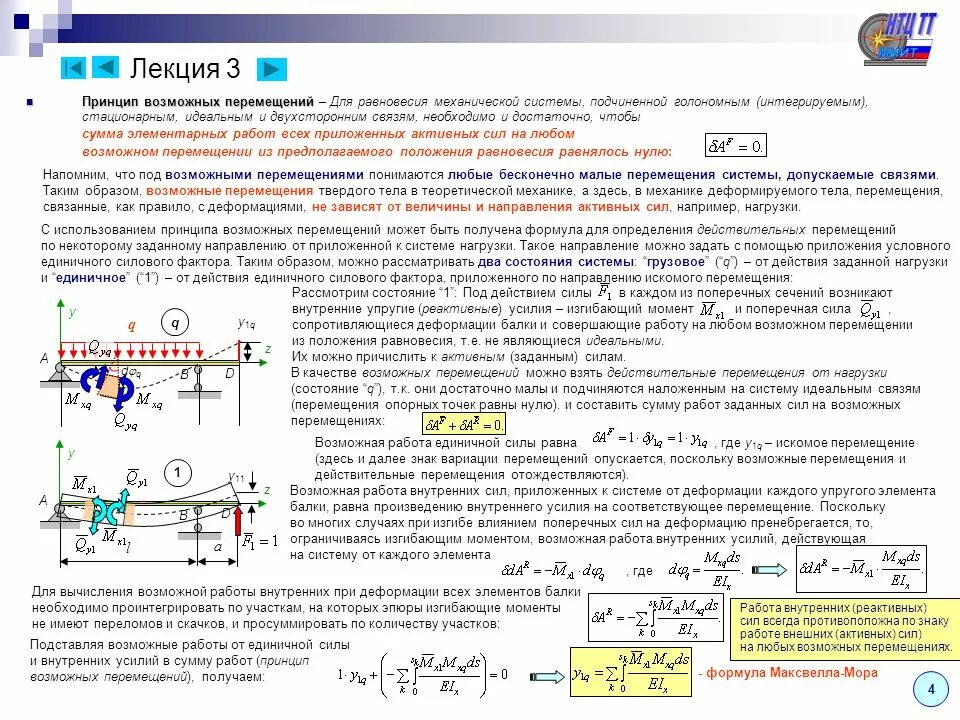Click the slide number 4 circle
This screenshot has width=960, height=720.
click(931, 689)
